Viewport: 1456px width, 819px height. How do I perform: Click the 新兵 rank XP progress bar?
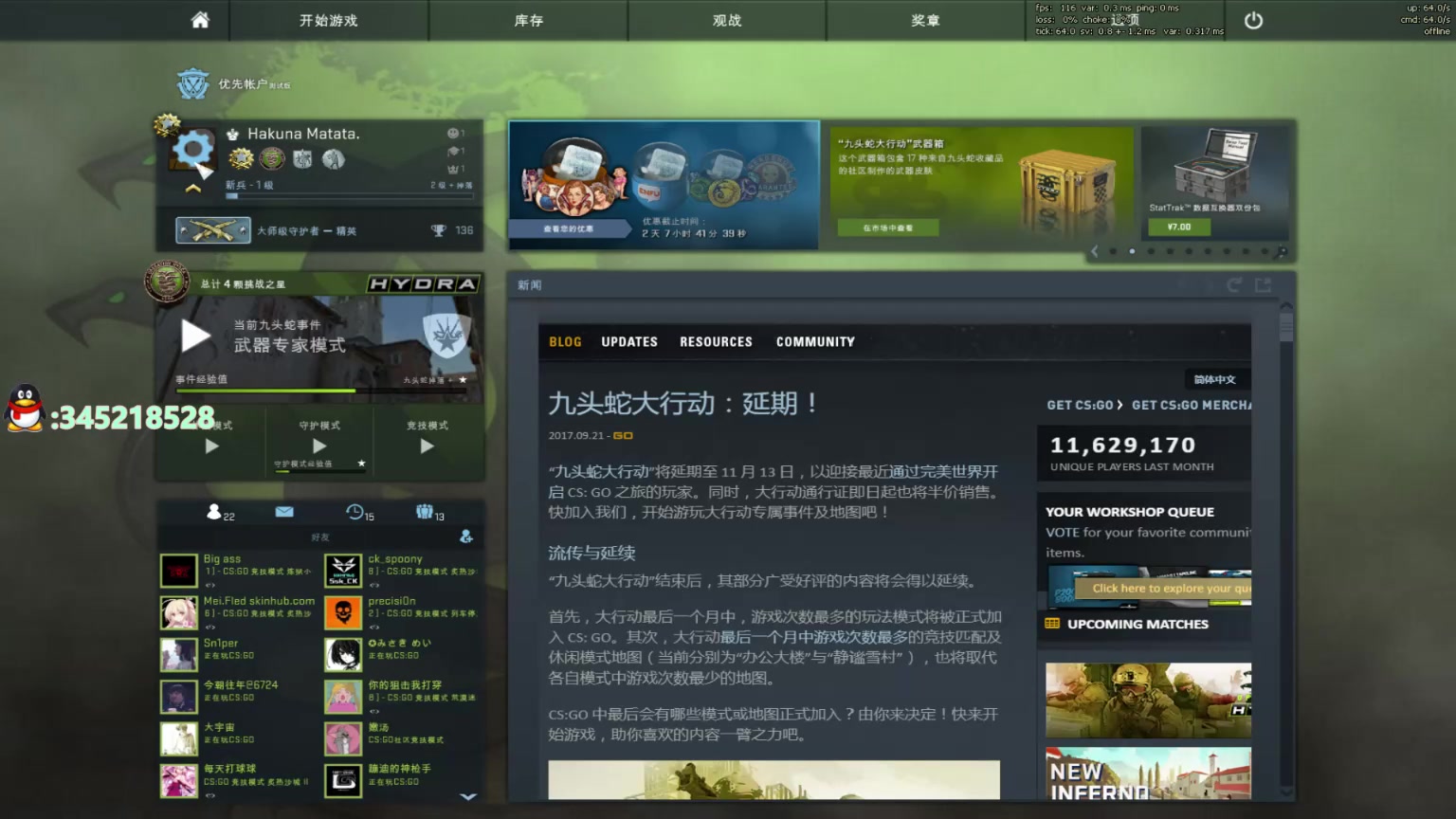pos(349,197)
